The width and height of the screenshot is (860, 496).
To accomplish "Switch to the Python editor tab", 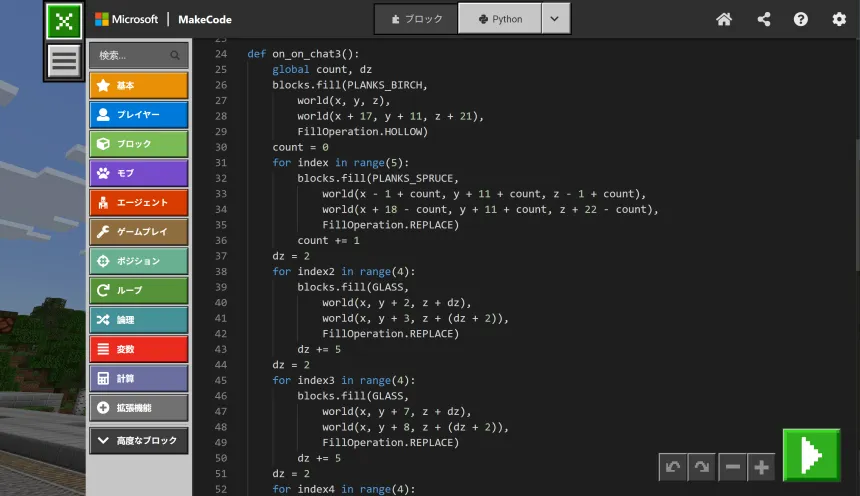I will tap(500, 19).
